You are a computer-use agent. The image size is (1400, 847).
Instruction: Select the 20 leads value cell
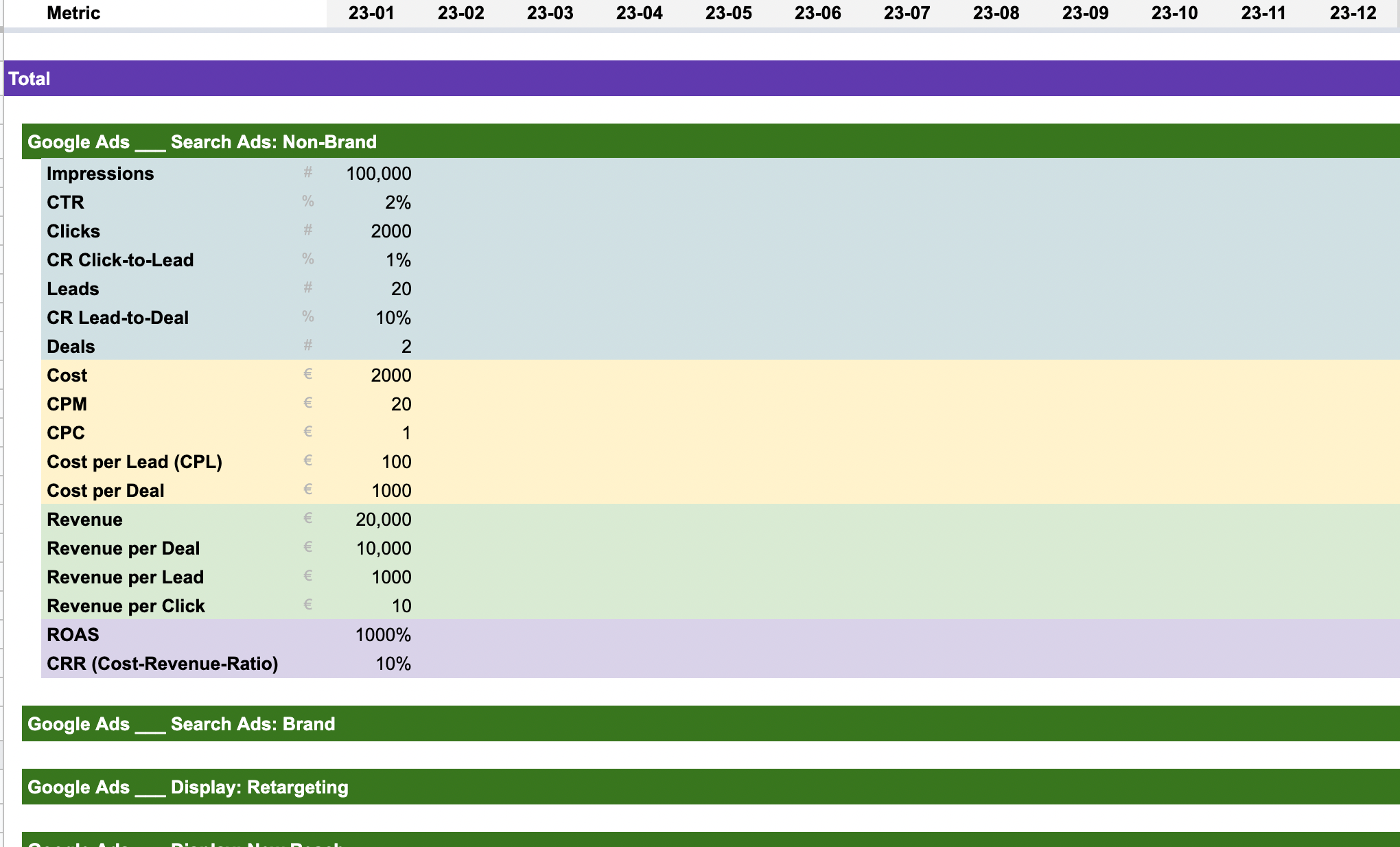click(x=401, y=289)
